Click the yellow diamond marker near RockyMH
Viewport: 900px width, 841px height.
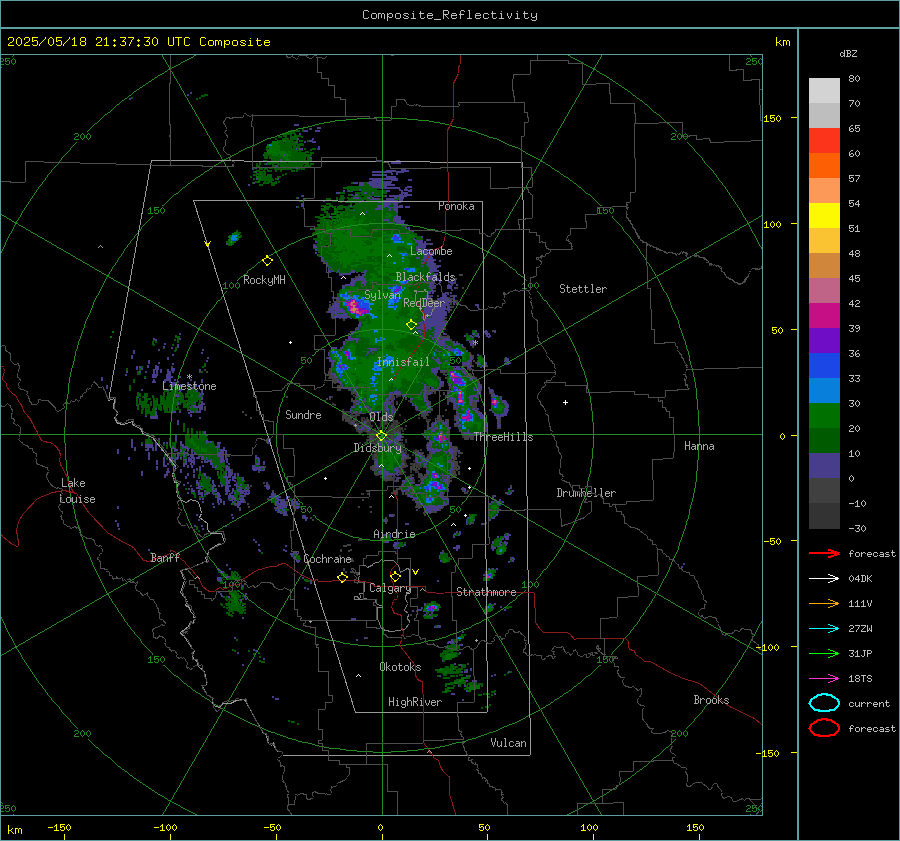(x=267, y=261)
